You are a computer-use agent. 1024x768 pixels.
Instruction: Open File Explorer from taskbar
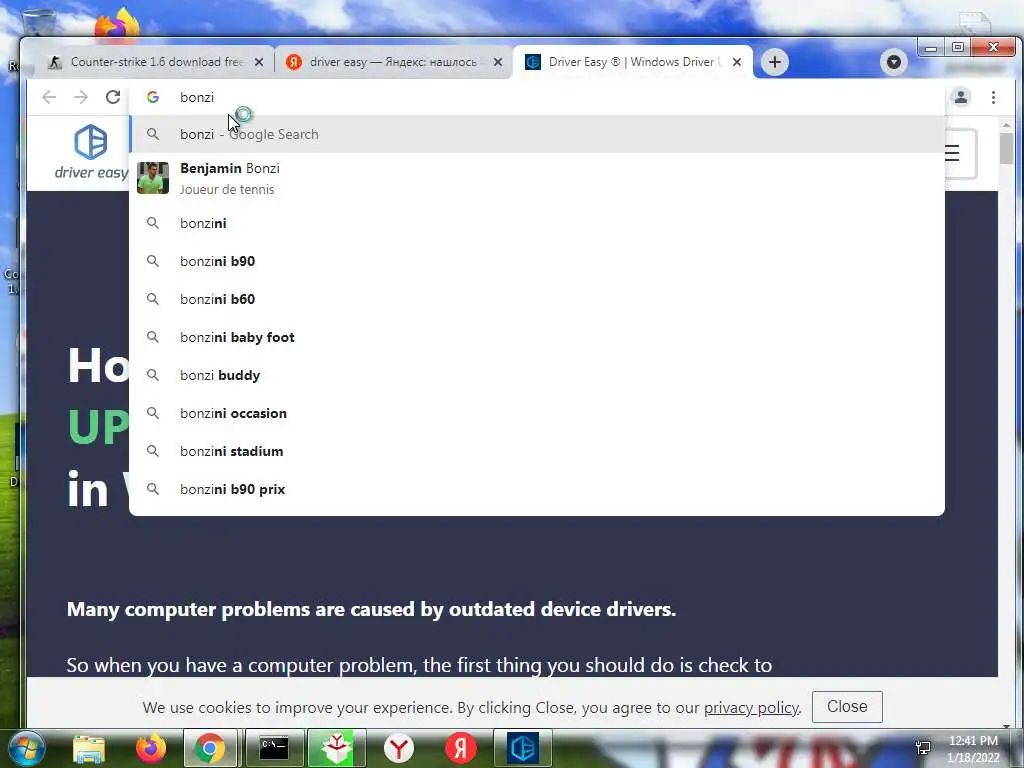coord(89,748)
